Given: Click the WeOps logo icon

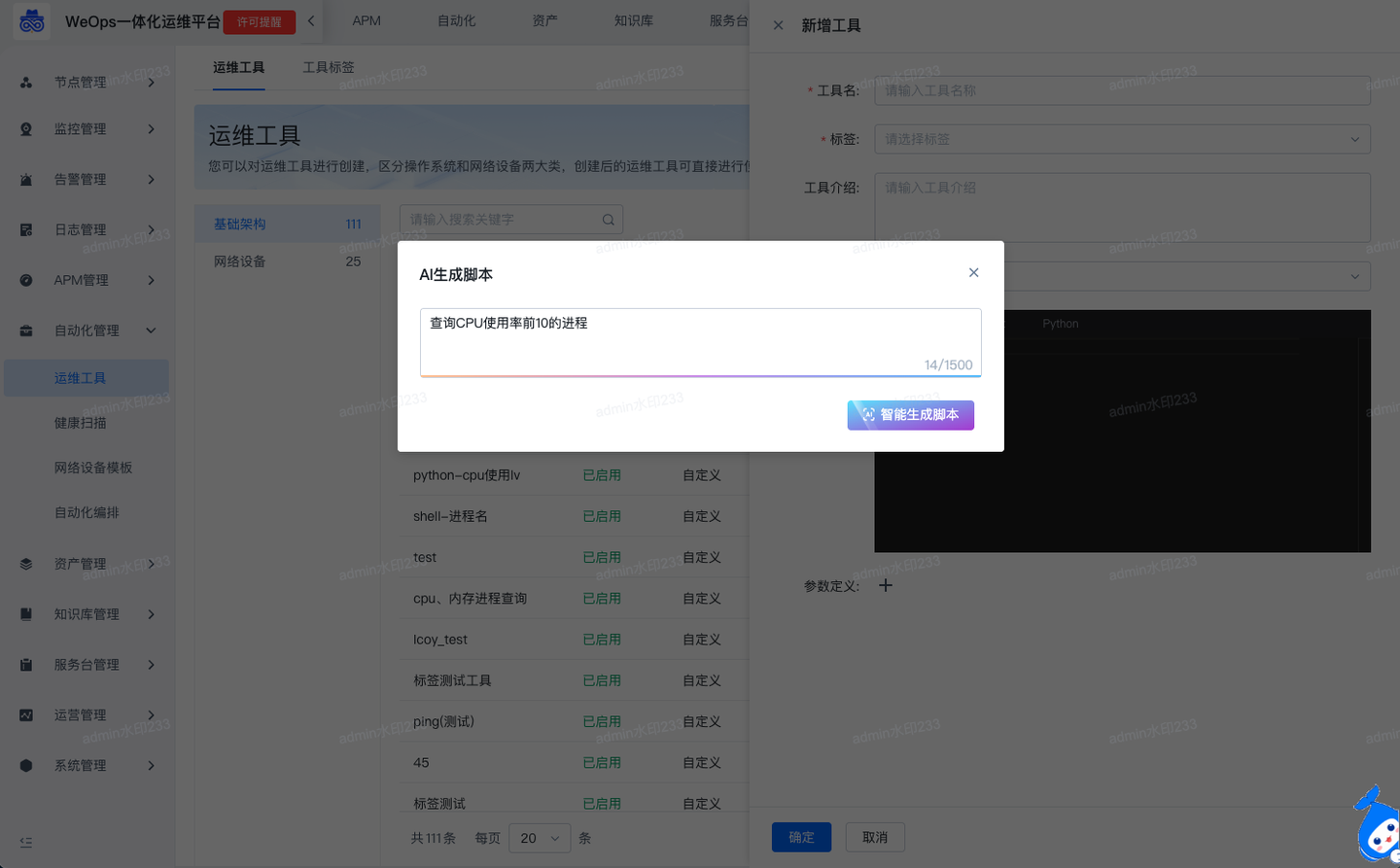Looking at the screenshot, I should click(x=29, y=20).
